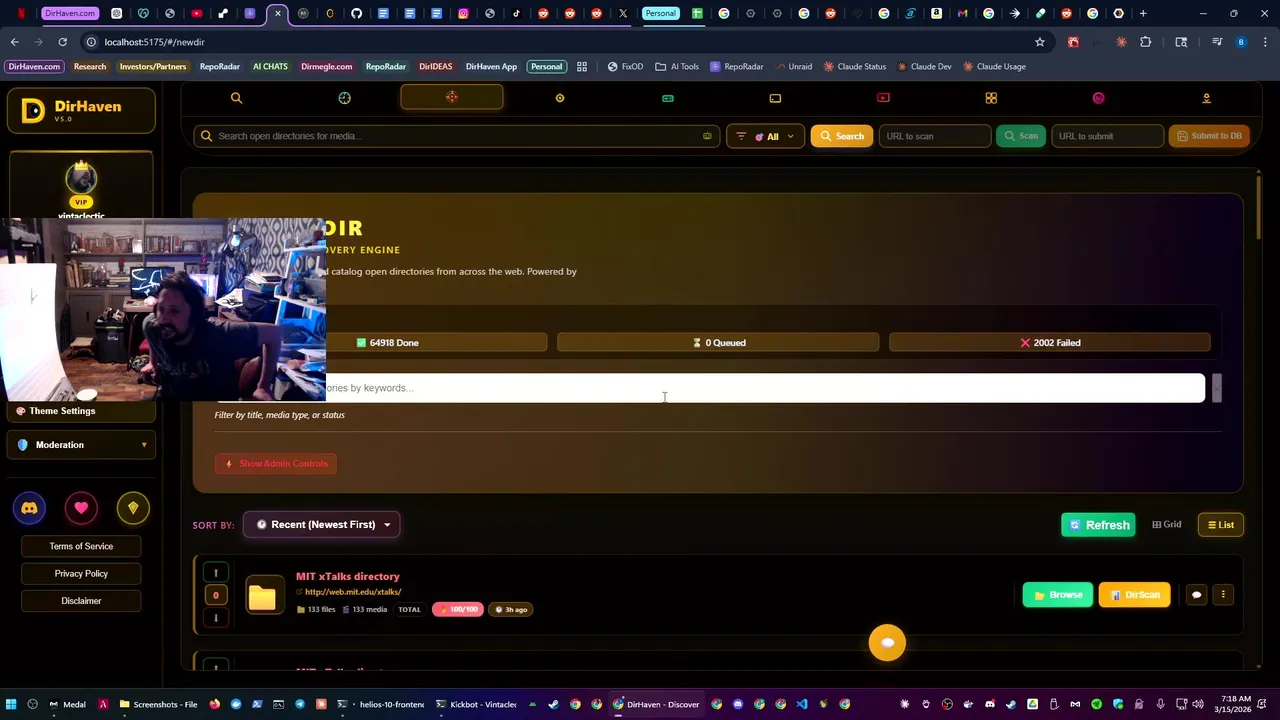The width and height of the screenshot is (1280, 720).
Task: Show Admin Controls
Action: [276, 463]
